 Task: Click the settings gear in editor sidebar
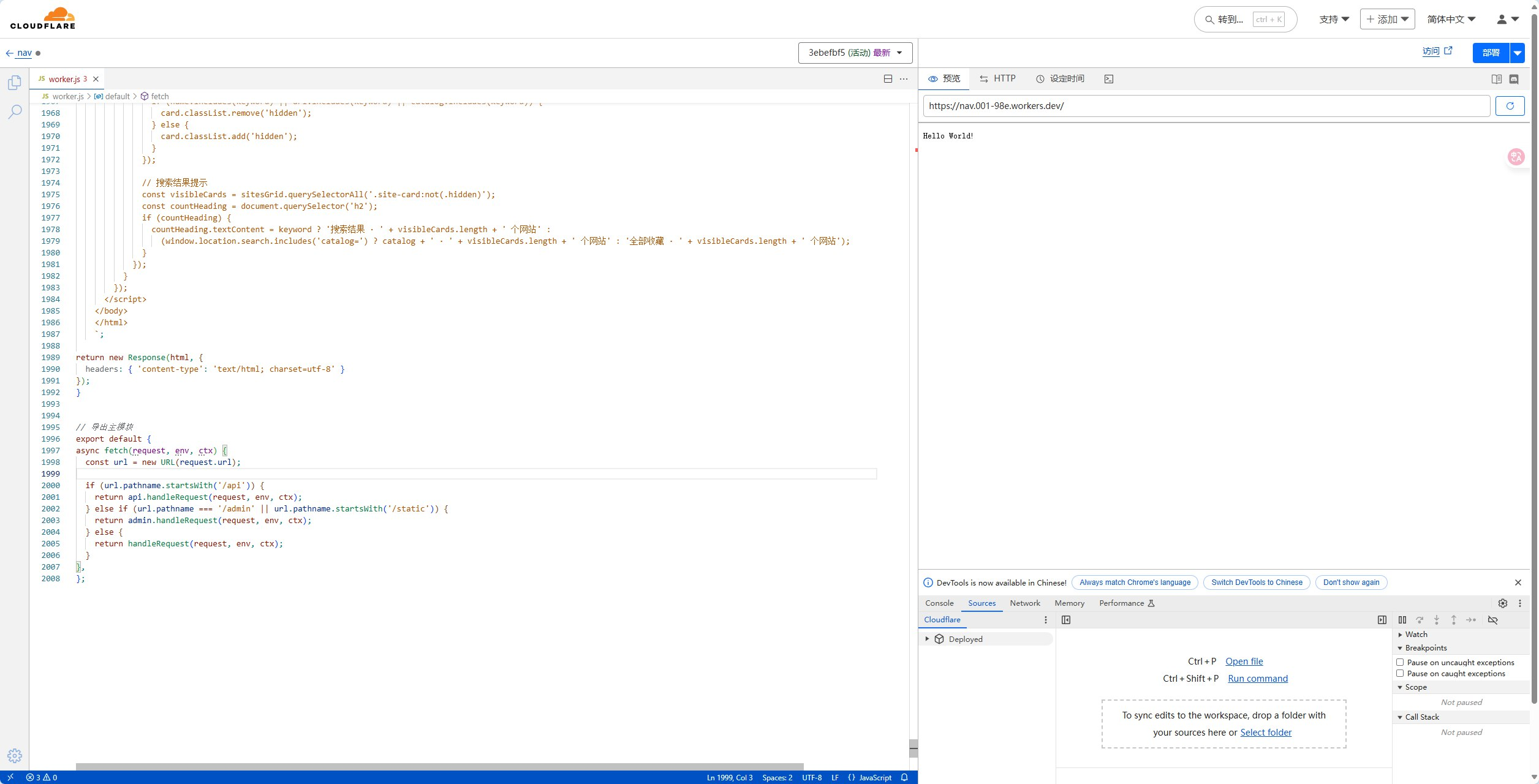click(x=15, y=756)
